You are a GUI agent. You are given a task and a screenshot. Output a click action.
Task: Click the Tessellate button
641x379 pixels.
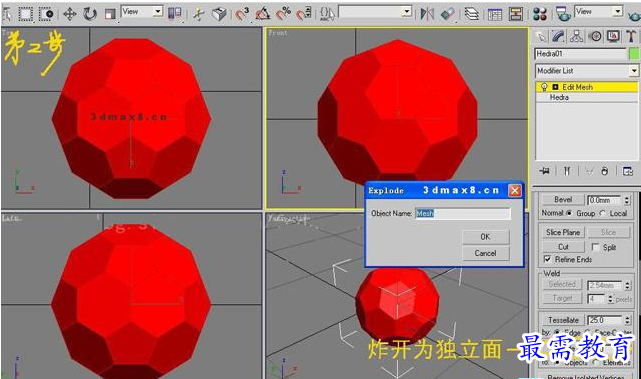[563, 320]
